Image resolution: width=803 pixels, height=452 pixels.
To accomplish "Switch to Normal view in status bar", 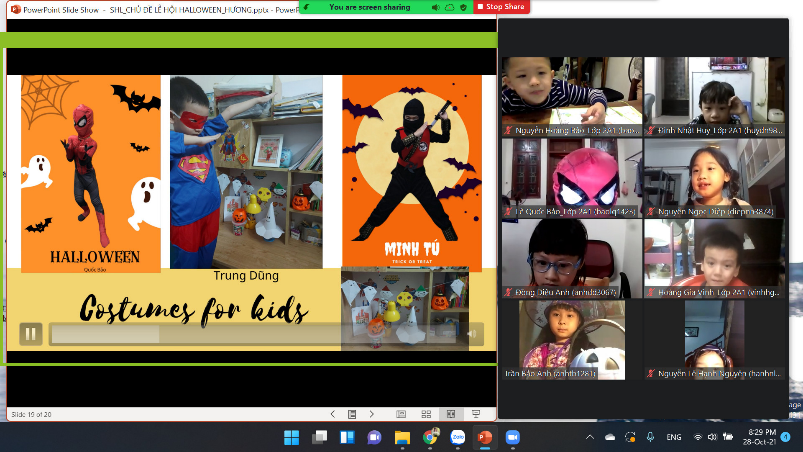I will point(401,414).
